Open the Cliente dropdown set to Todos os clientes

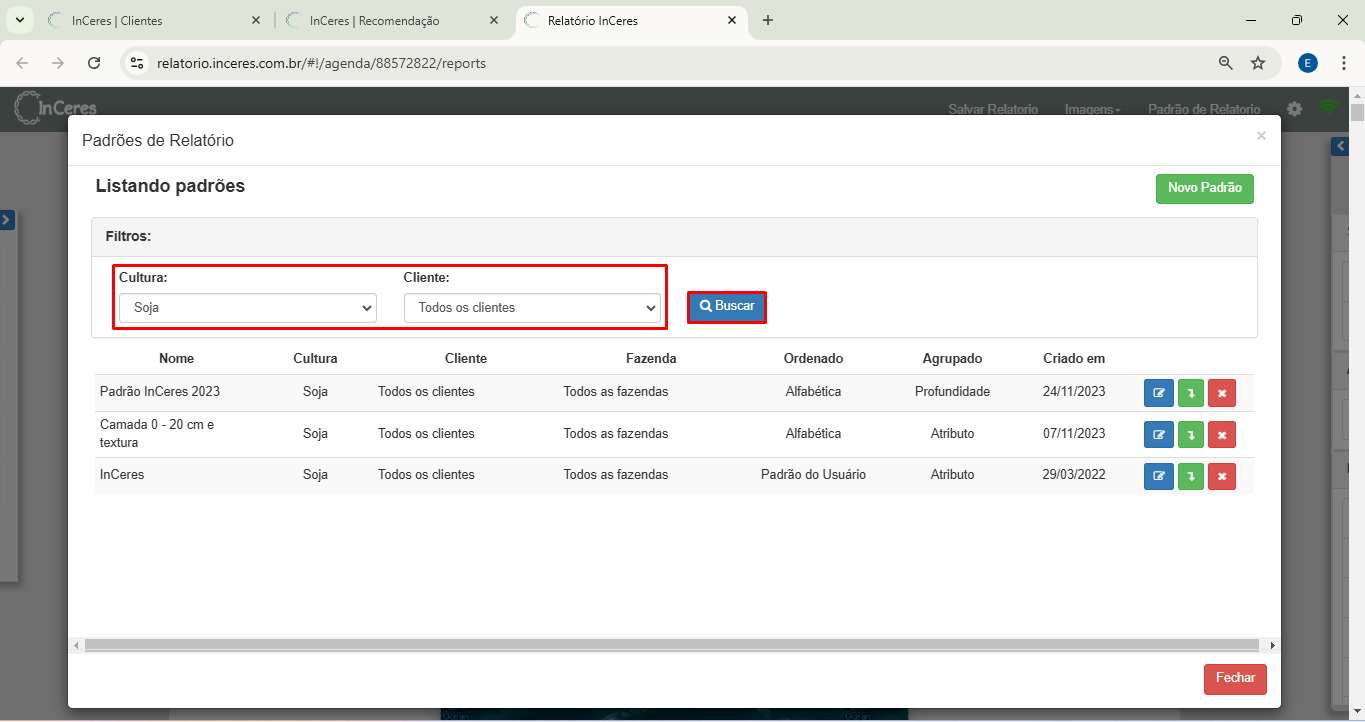click(532, 308)
